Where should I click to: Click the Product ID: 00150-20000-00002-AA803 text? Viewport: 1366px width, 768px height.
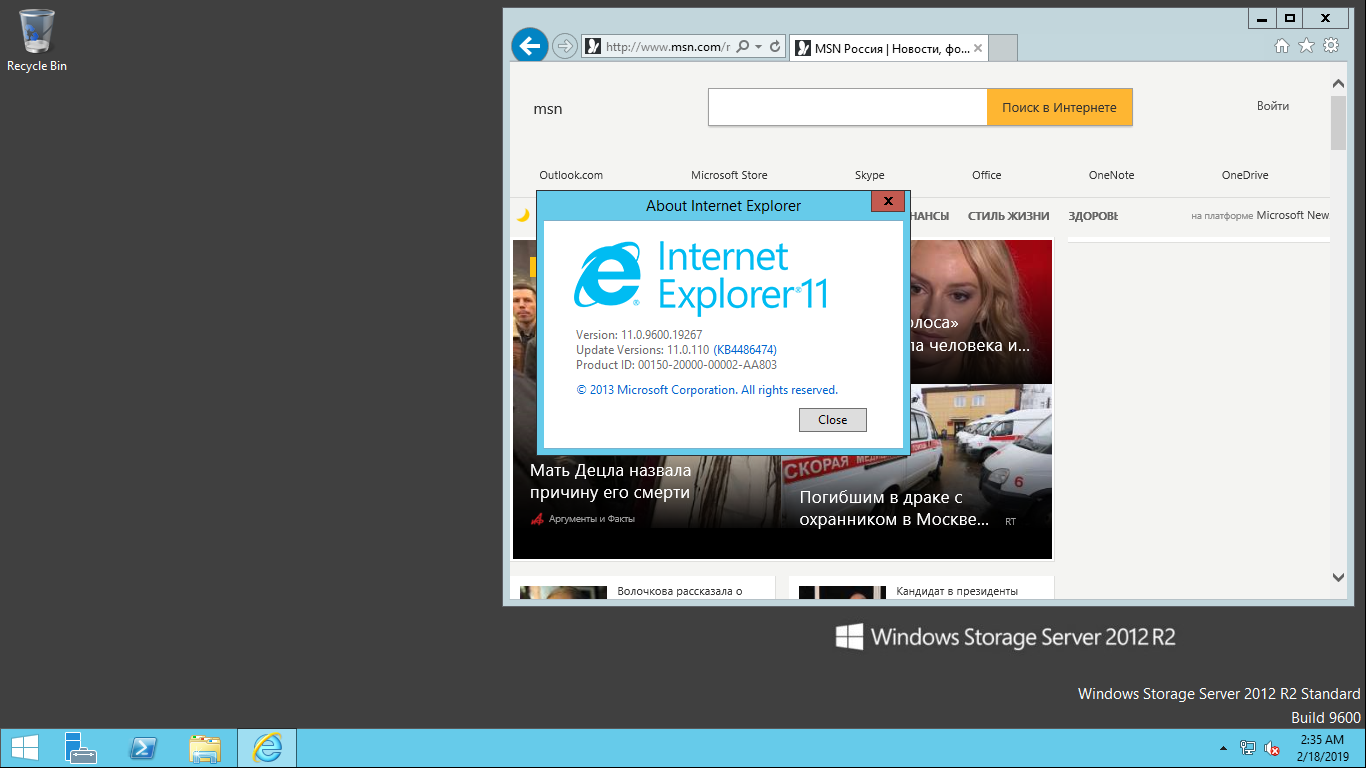coord(676,365)
